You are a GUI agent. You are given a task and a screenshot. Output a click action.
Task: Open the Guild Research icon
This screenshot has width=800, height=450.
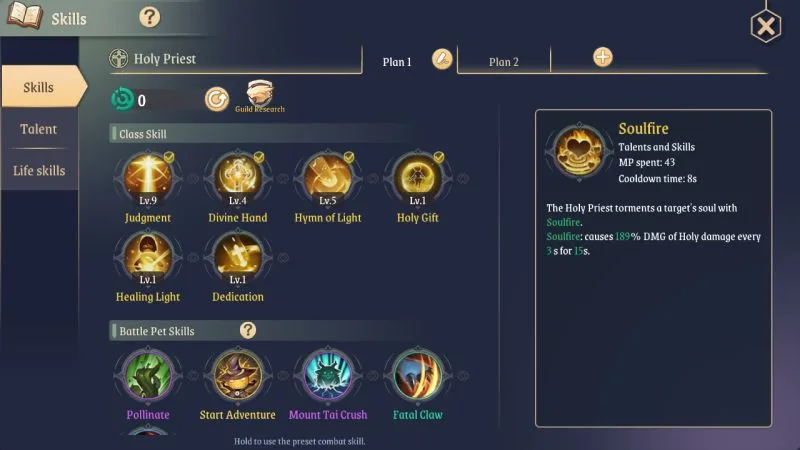(x=260, y=96)
